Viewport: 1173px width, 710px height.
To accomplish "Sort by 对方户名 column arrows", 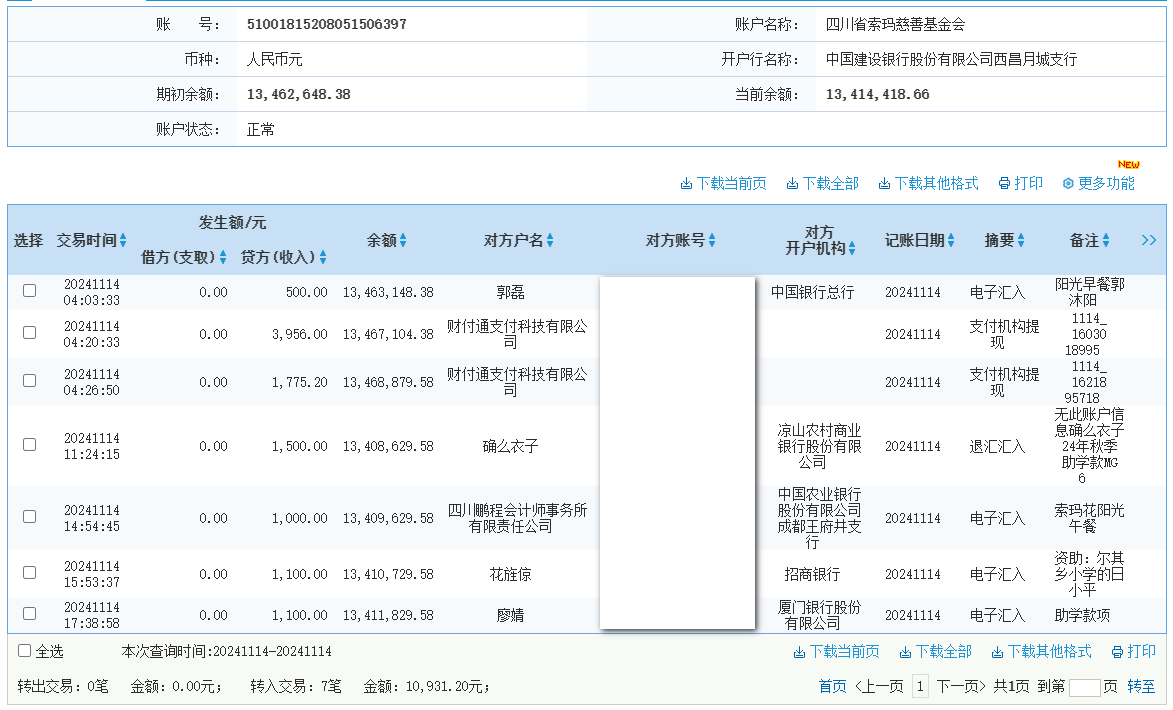I will tap(550, 240).
